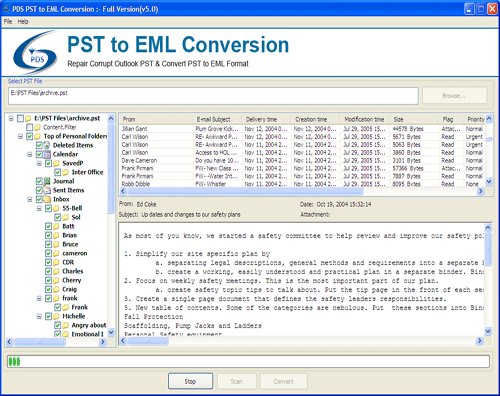Viewport: 500px width, 396px height.
Task: Select the Dave Cameron email row
Action: pyautogui.click(x=302, y=160)
